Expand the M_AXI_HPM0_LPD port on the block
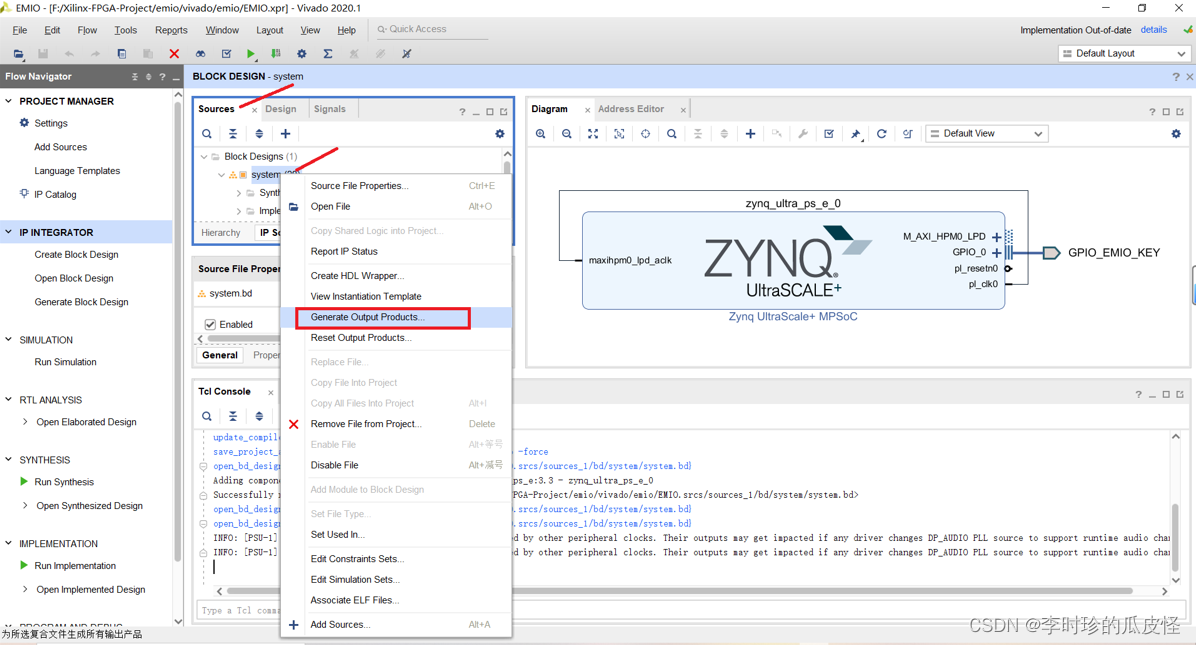The image size is (1196, 645). [x=996, y=237]
